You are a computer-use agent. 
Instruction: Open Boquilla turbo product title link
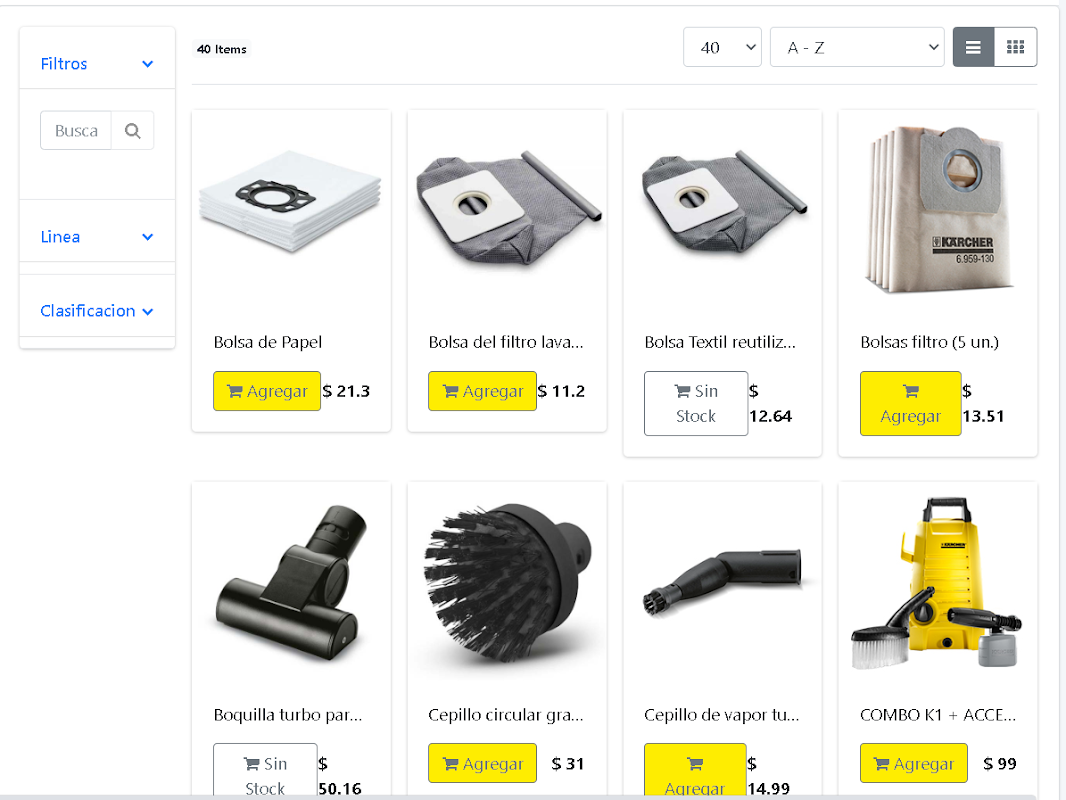tap(288, 715)
